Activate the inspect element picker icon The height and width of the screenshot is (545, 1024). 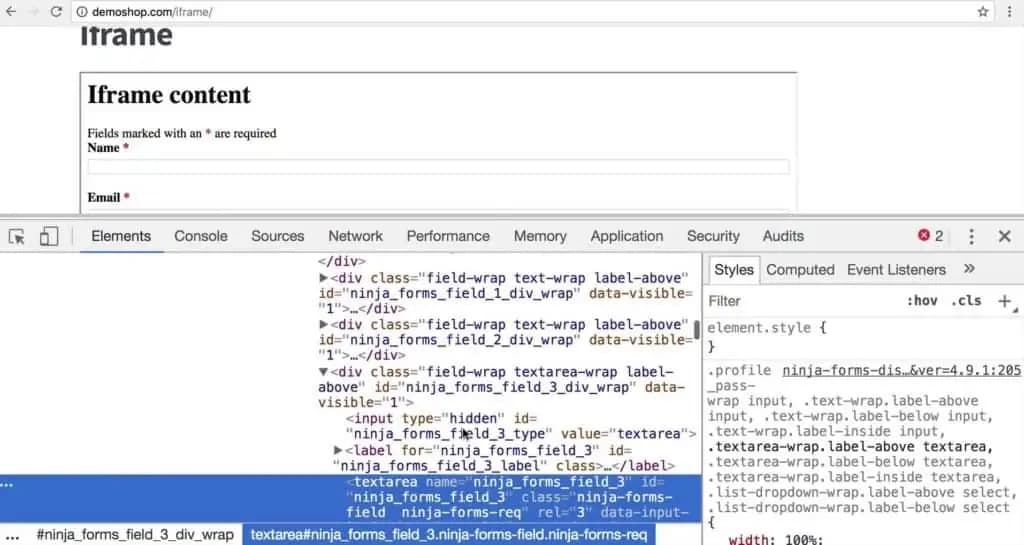(x=17, y=236)
